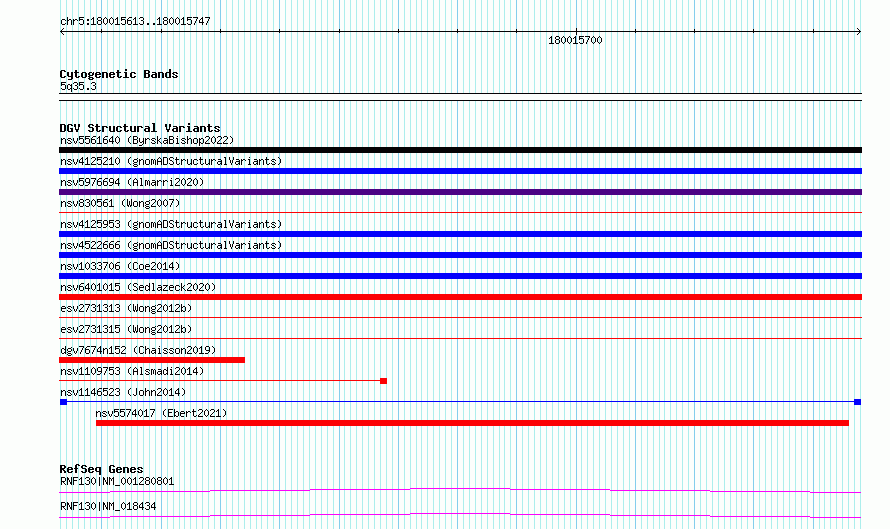Screen dimensions: 890x529
Task: Click the right blue end block of nsv1146523
Action: click(858, 402)
